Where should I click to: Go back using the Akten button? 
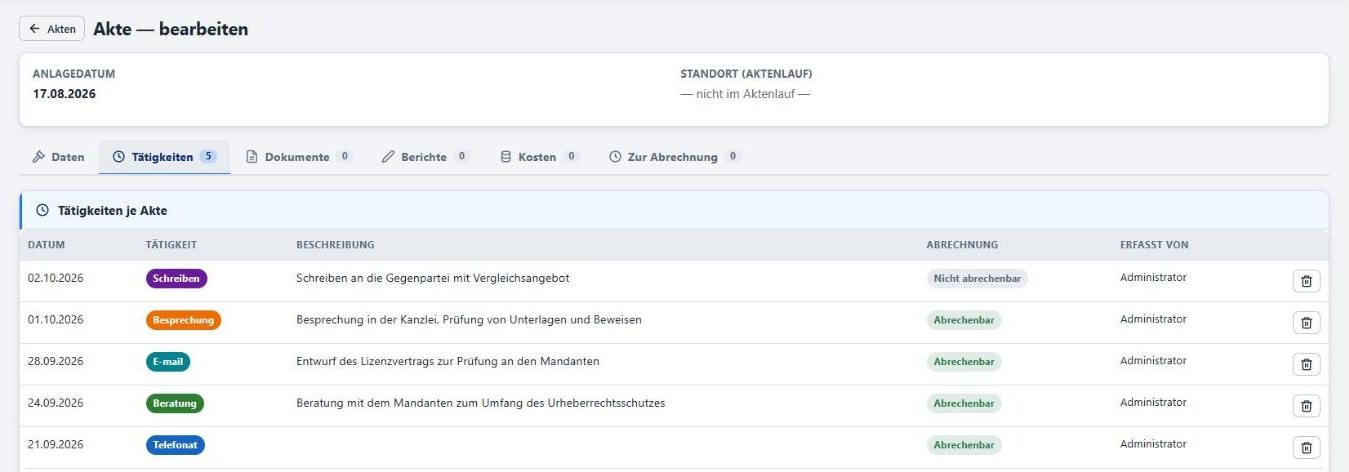[52, 29]
